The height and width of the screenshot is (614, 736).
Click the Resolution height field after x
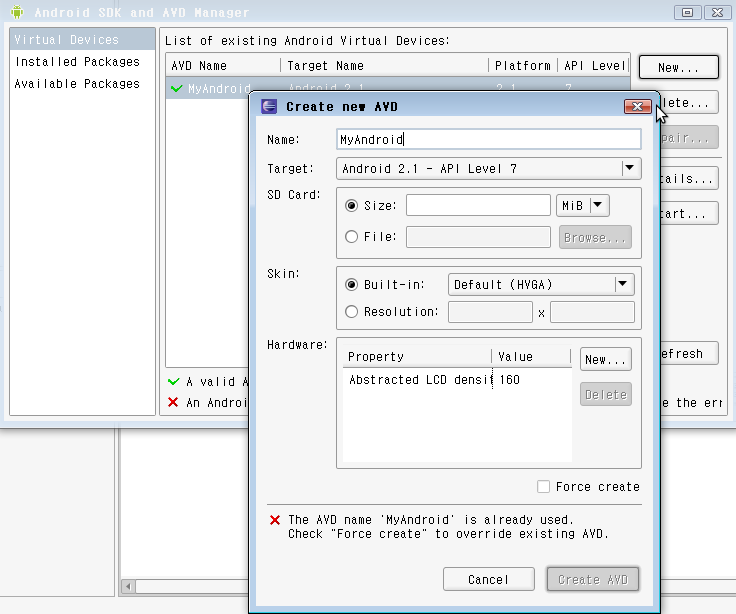coord(592,312)
